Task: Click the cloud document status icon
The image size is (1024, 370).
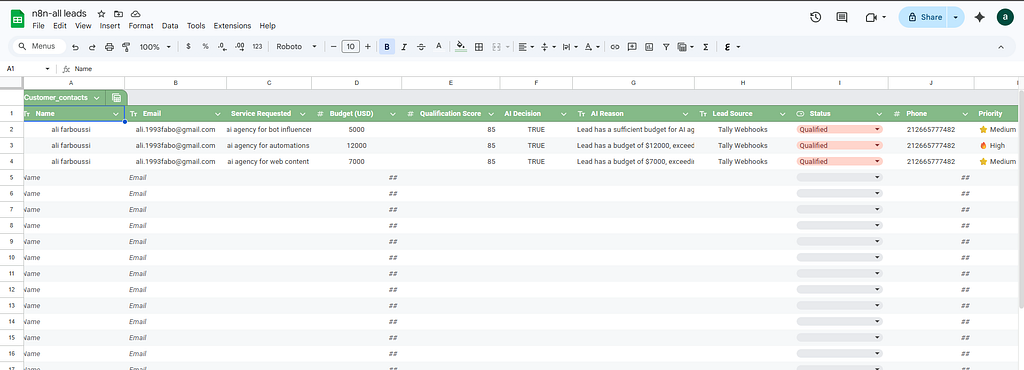Action: point(135,14)
